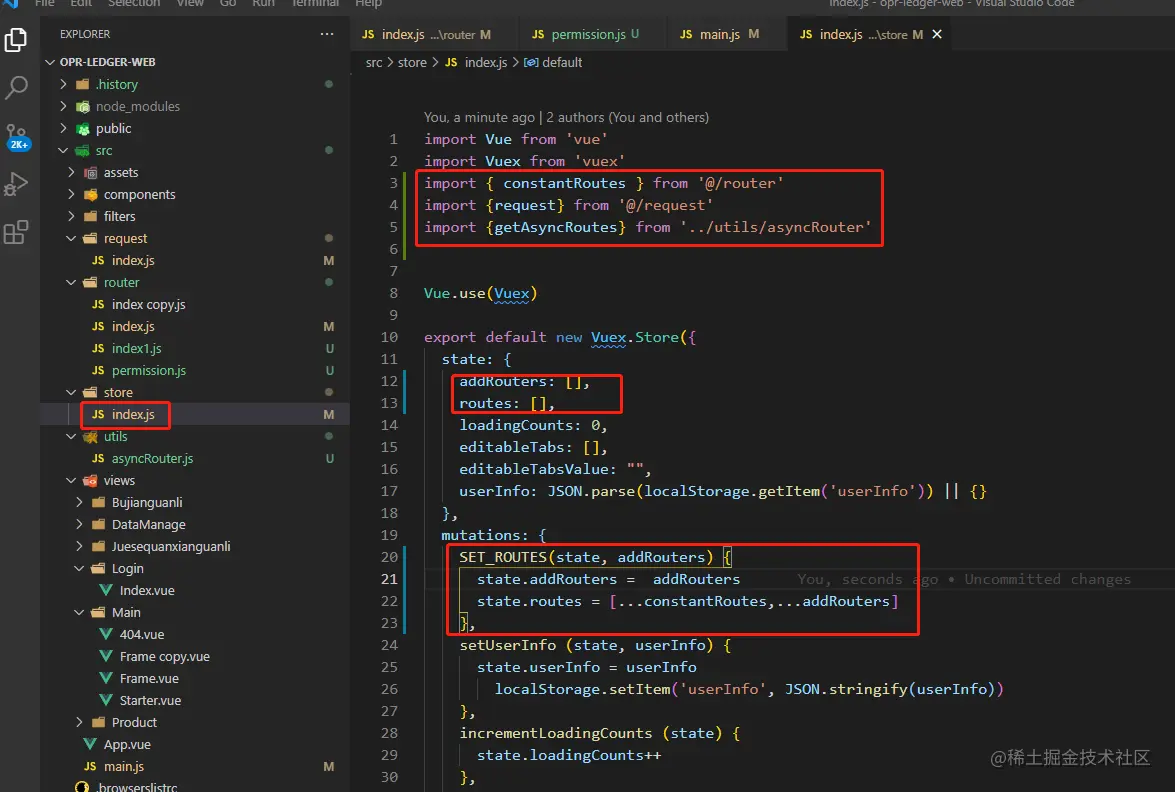Click Vue icon of Frame.vue

[106, 679]
